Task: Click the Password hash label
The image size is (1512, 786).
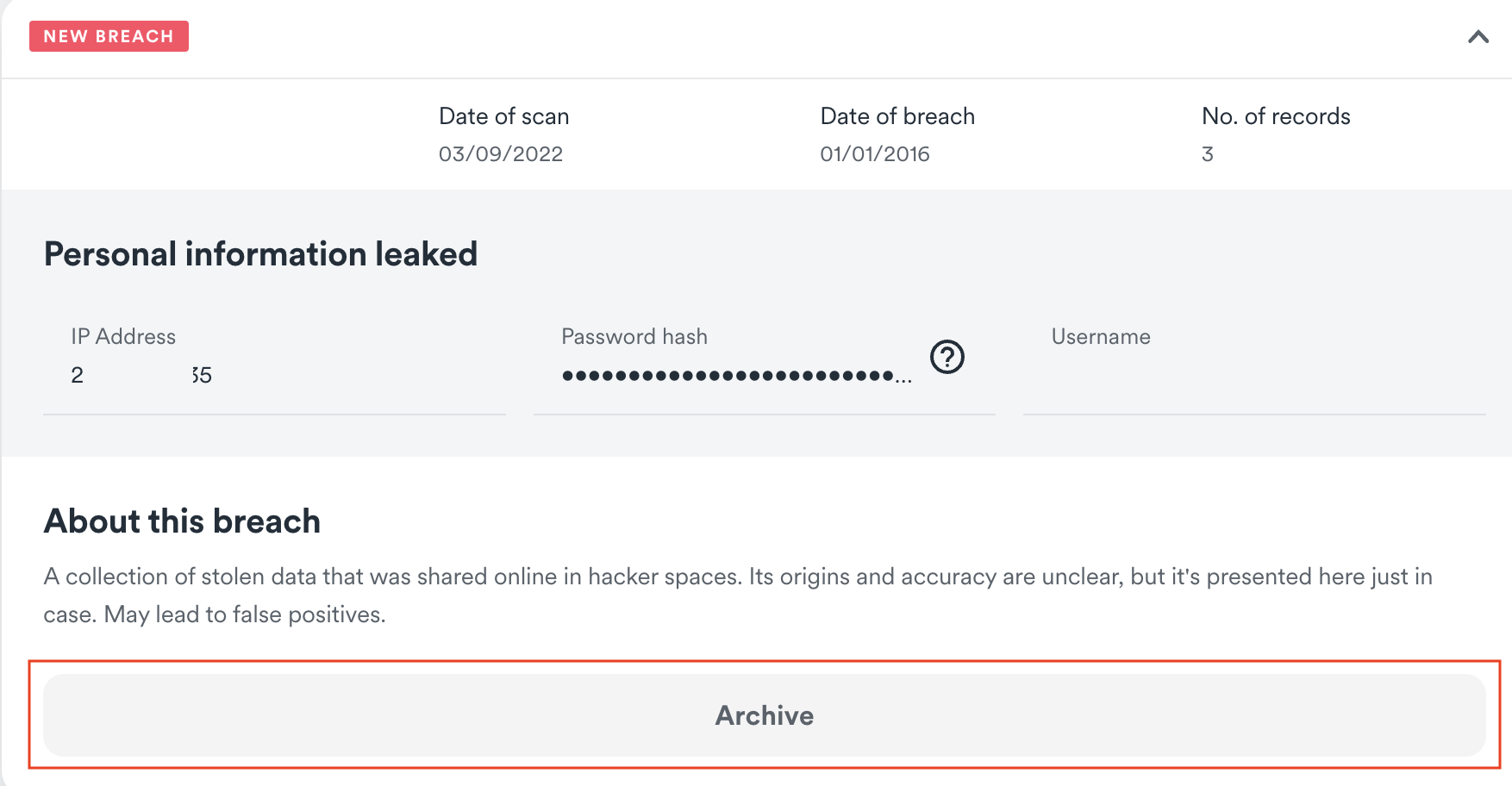Action: click(634, 337)
